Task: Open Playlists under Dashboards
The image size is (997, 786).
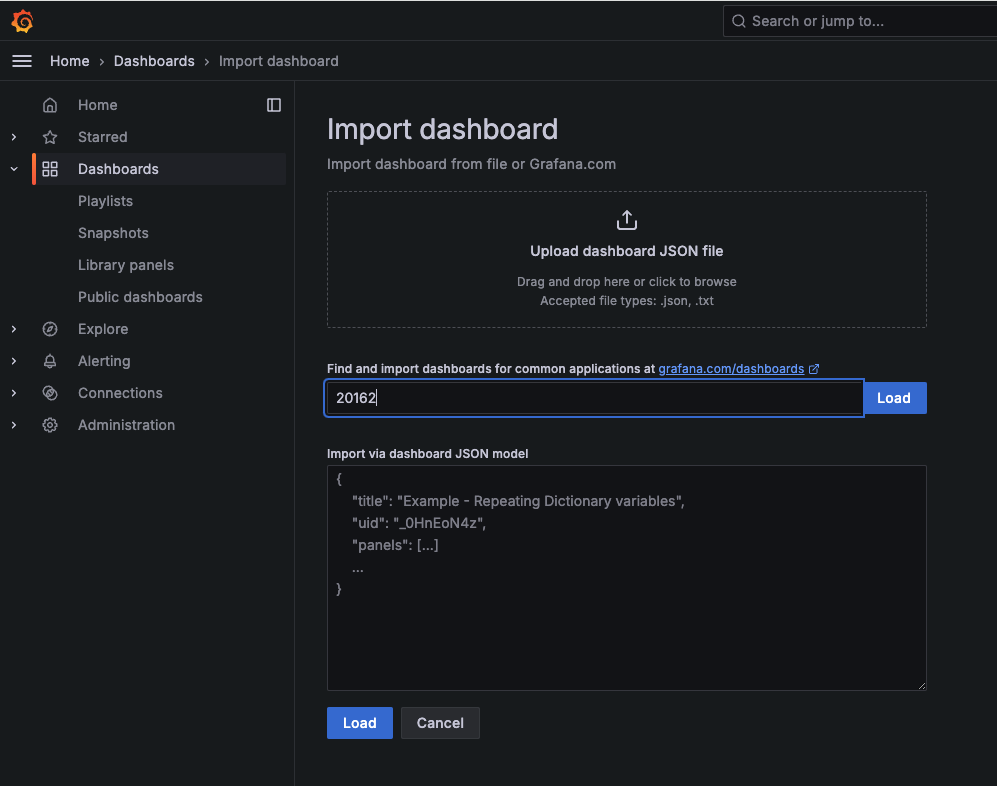Action: click(105, 201)
